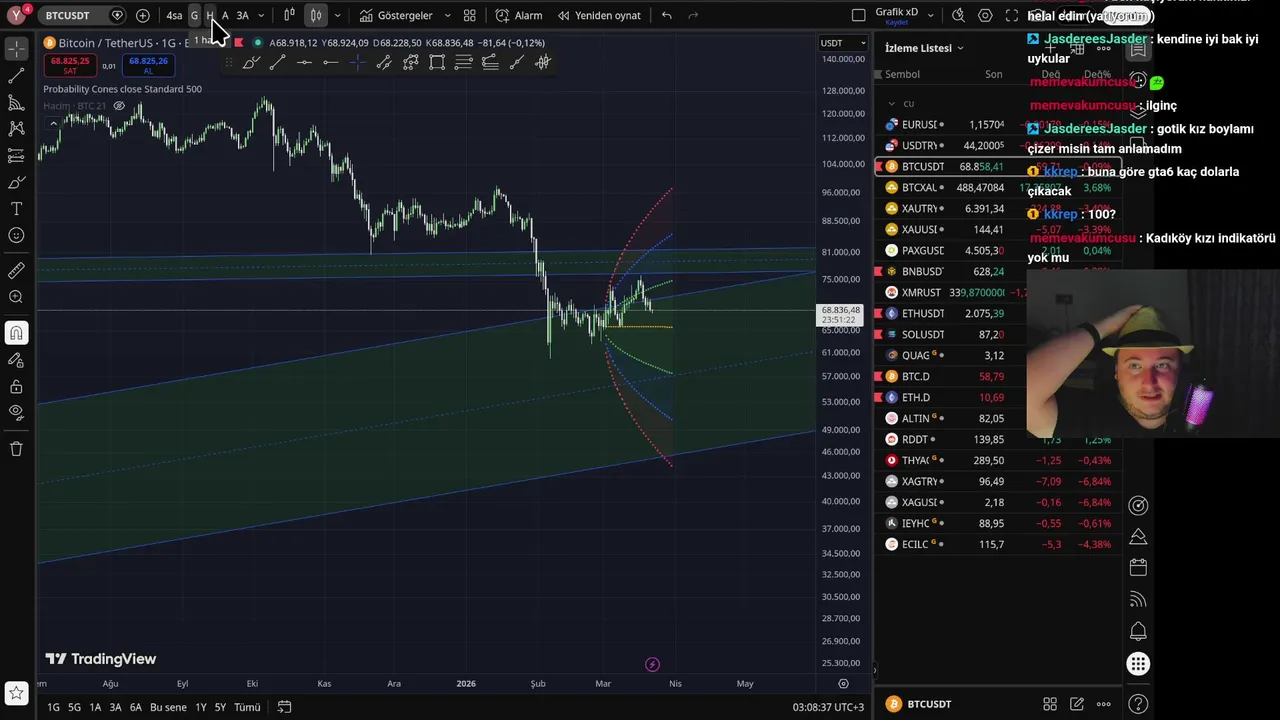Screen dimensions: 1280x720
Task: Select the 4sa timeframe
Action: tap(174, 15)
